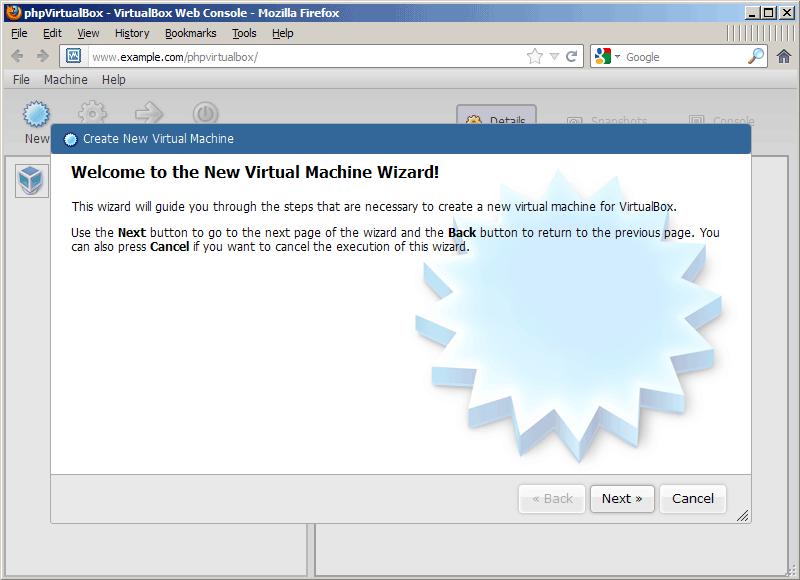The image size is (800, 580).
Task: Click the search magnifier icon
Action: point(756,57)
